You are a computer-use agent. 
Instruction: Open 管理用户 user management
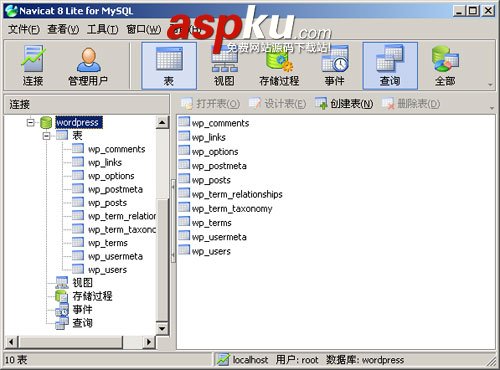[x=88, y=66]
